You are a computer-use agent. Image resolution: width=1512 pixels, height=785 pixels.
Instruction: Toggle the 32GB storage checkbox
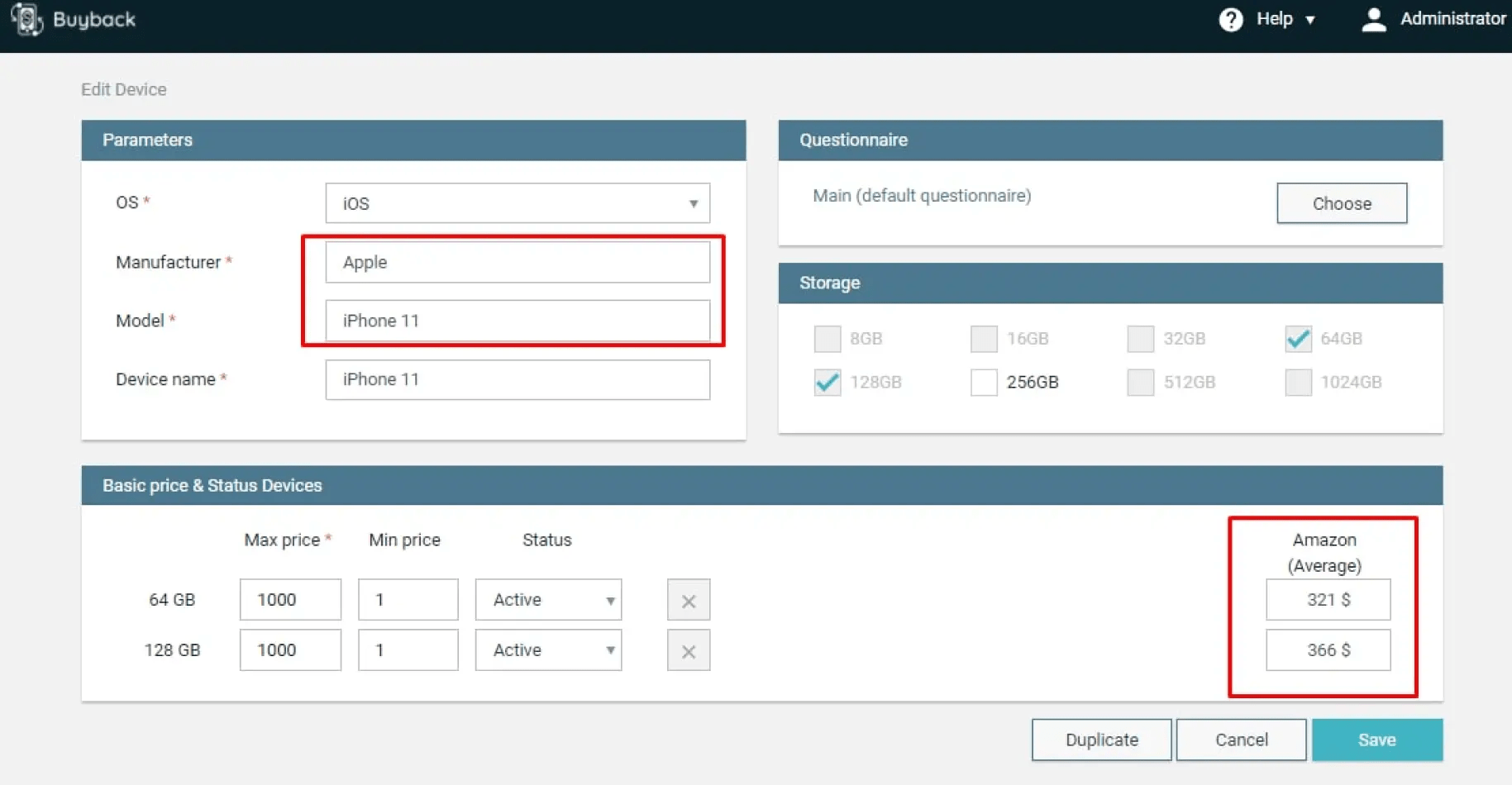click(x=1140, y=339)
